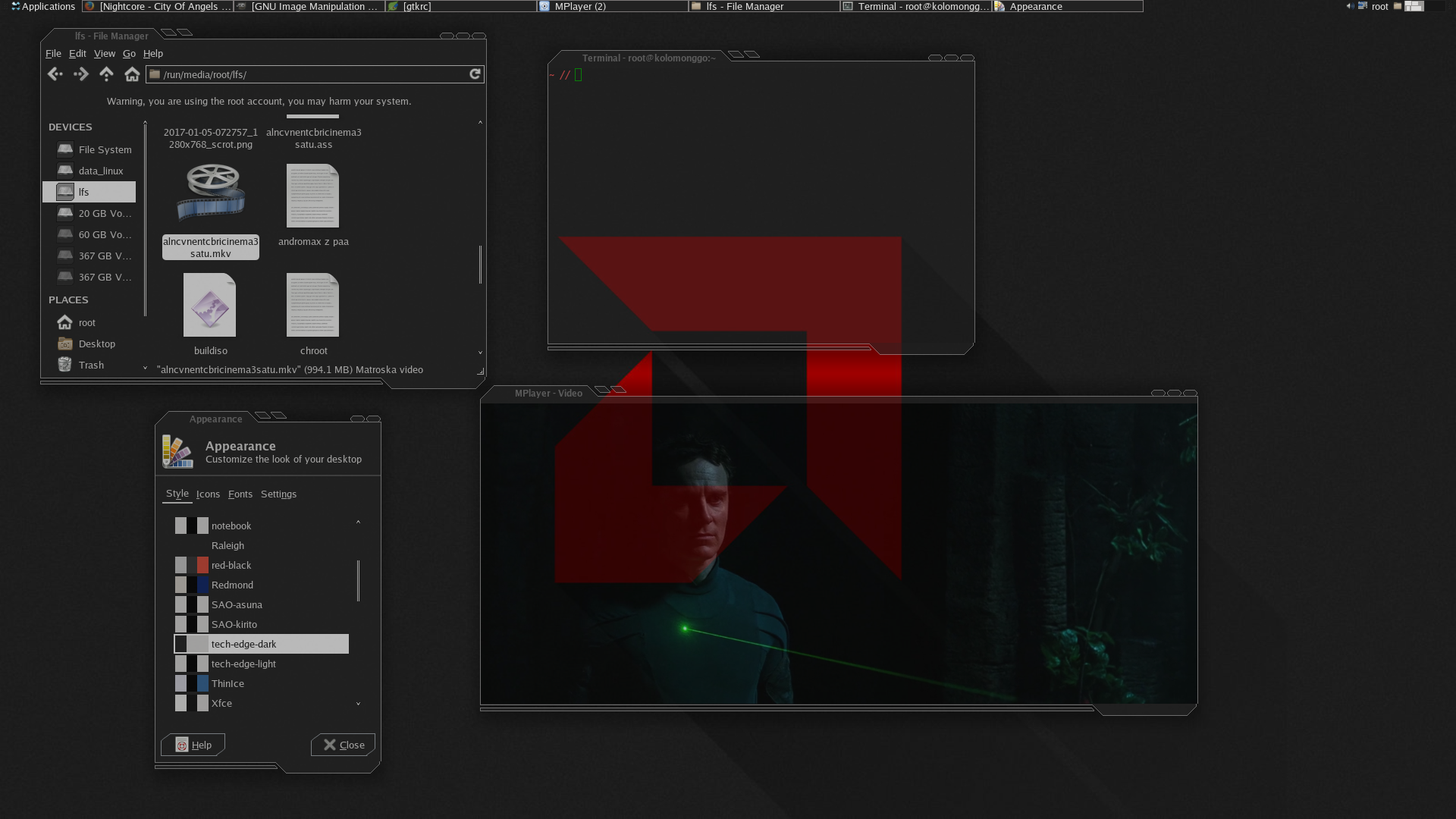Viewport: 1456px width, 819px height.
Task: Select the SAO-asuna style
Action: [x=262, y=604]
